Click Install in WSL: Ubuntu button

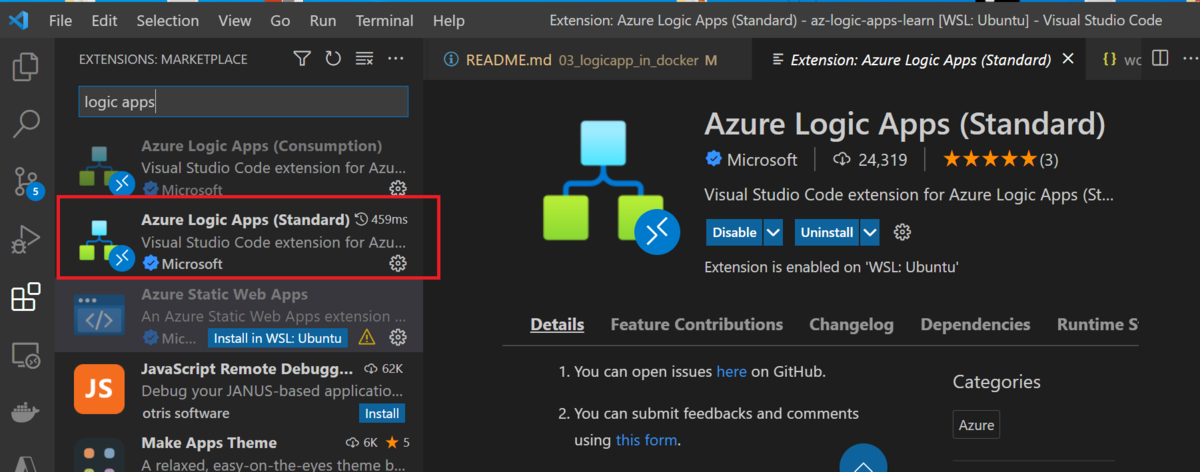pos(278,337)
